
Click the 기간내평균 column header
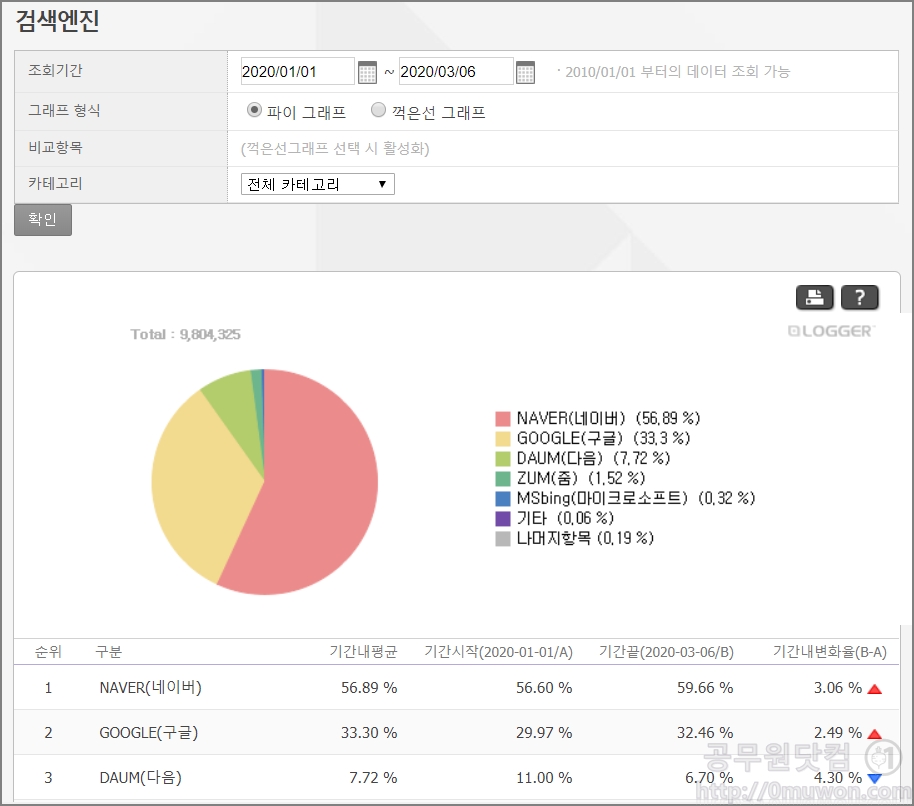[x=363, y=652]
